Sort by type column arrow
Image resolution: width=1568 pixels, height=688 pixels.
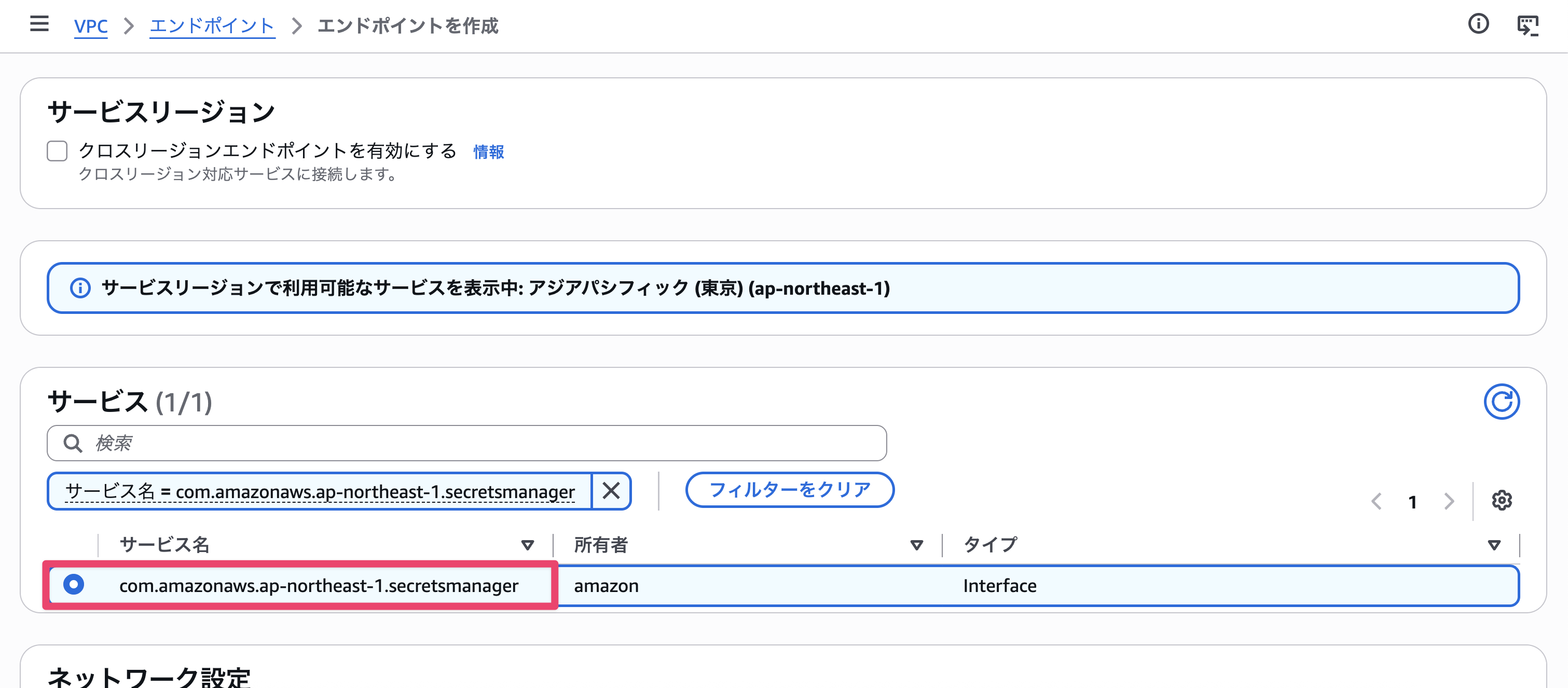(x=1494, y=545)
